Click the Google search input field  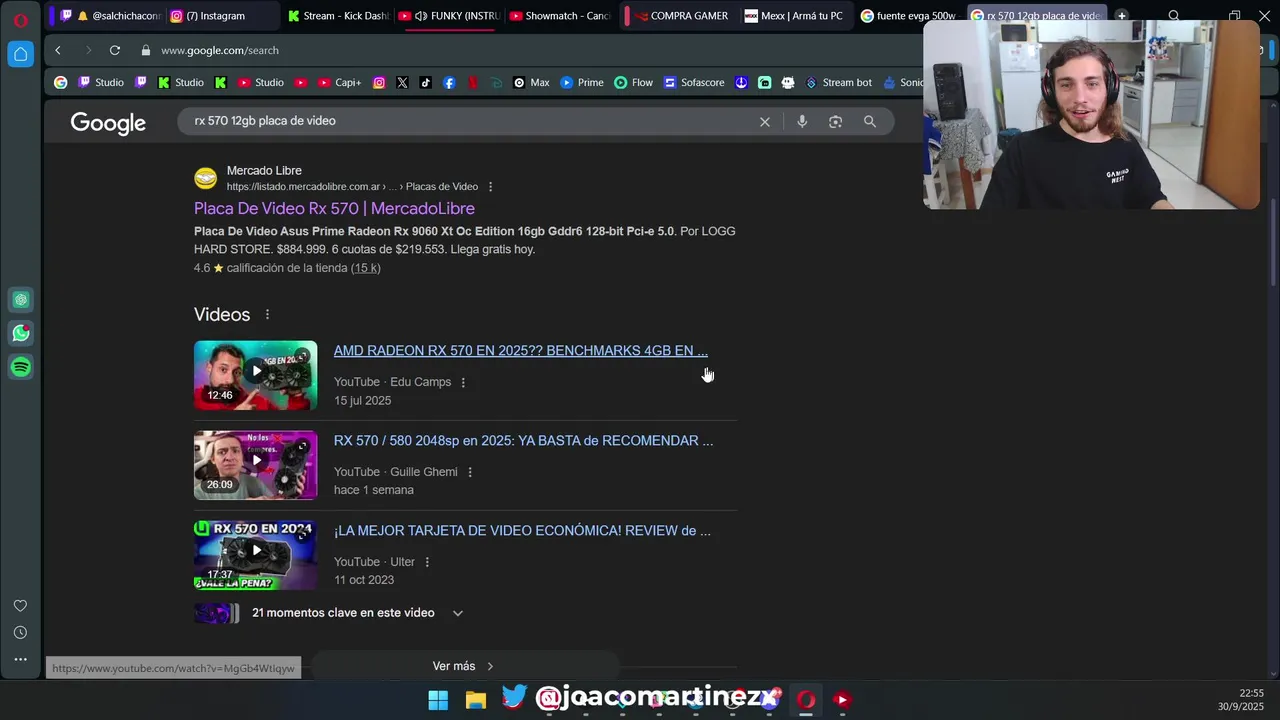[x=470, y=121]
